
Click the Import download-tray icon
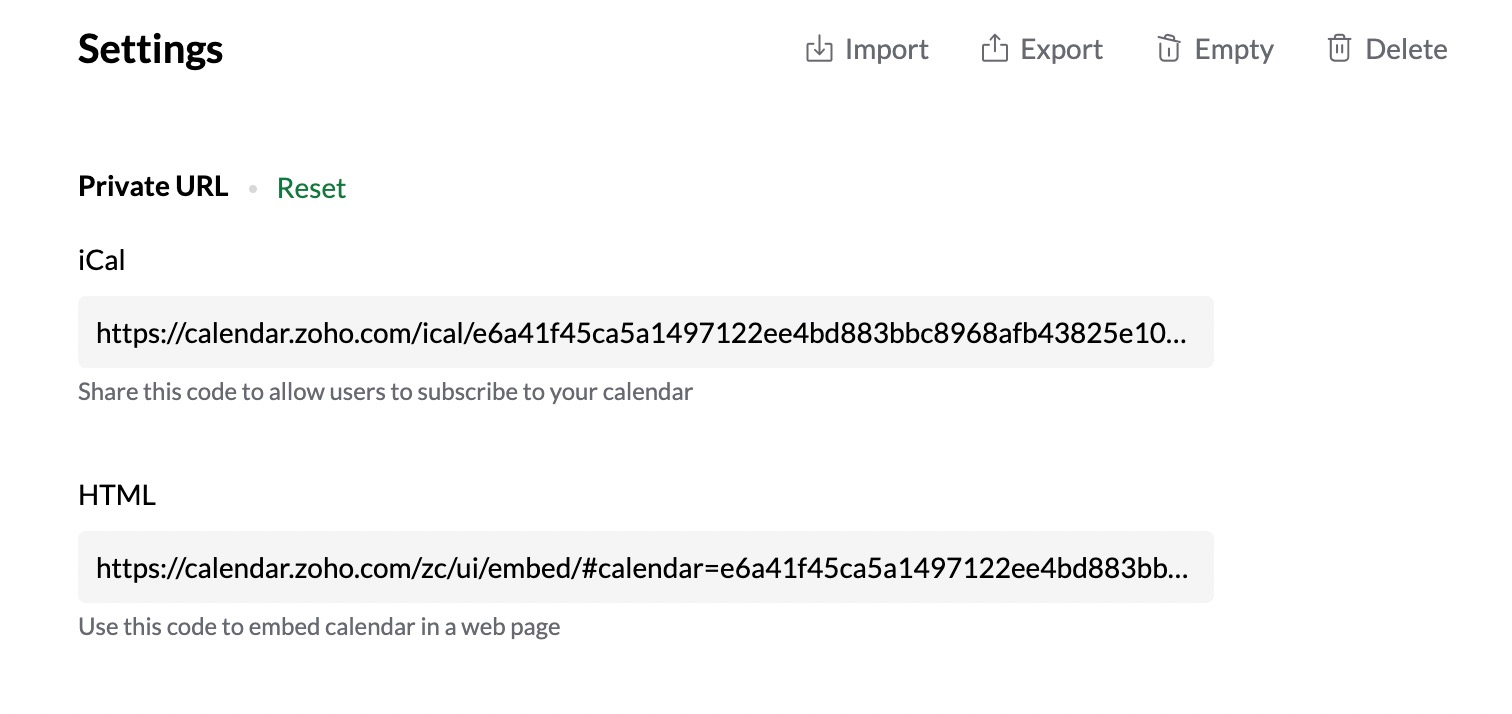(x=819, y=49)
